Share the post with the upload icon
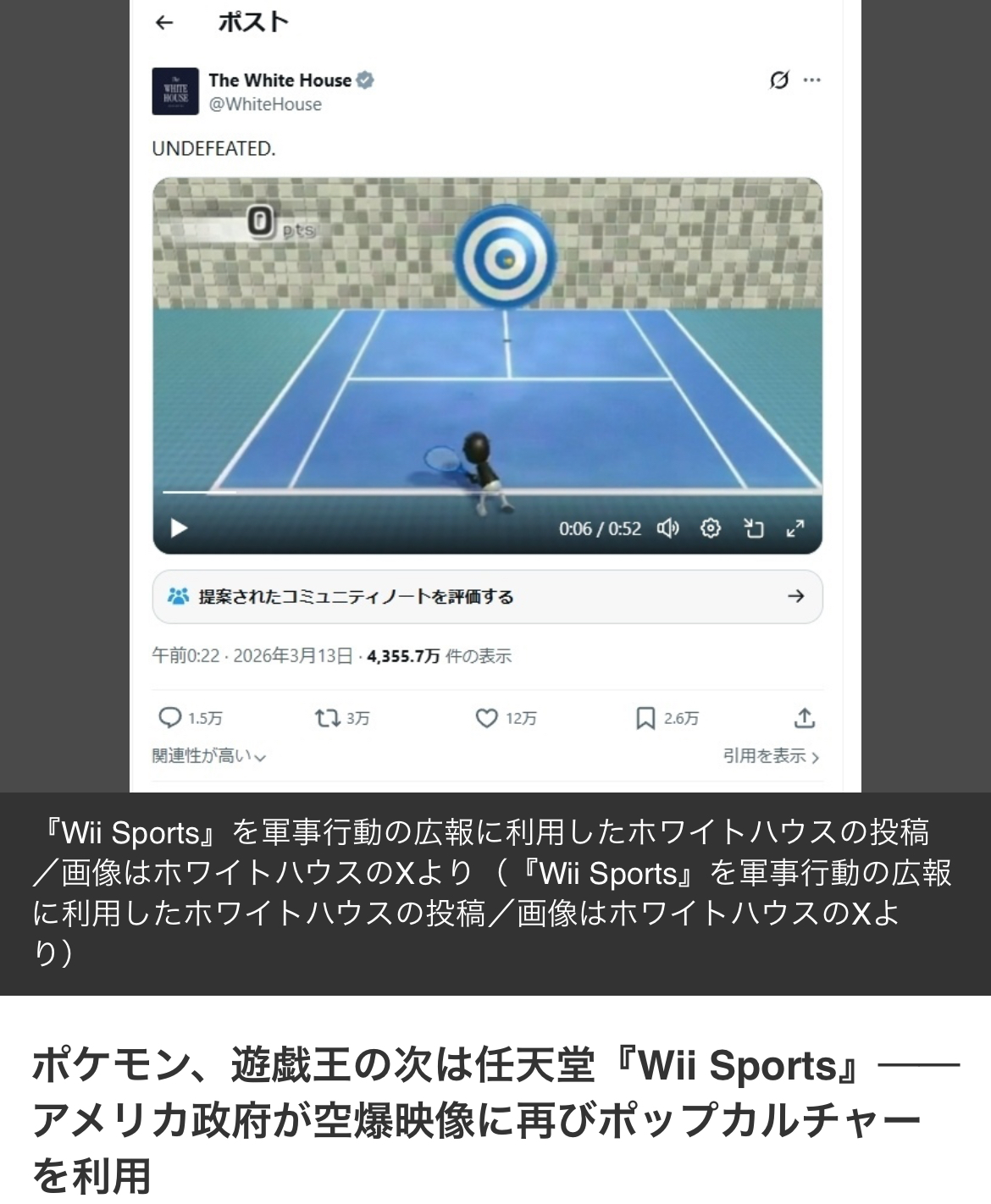991x1204 pixels. (x=805, y=719)
